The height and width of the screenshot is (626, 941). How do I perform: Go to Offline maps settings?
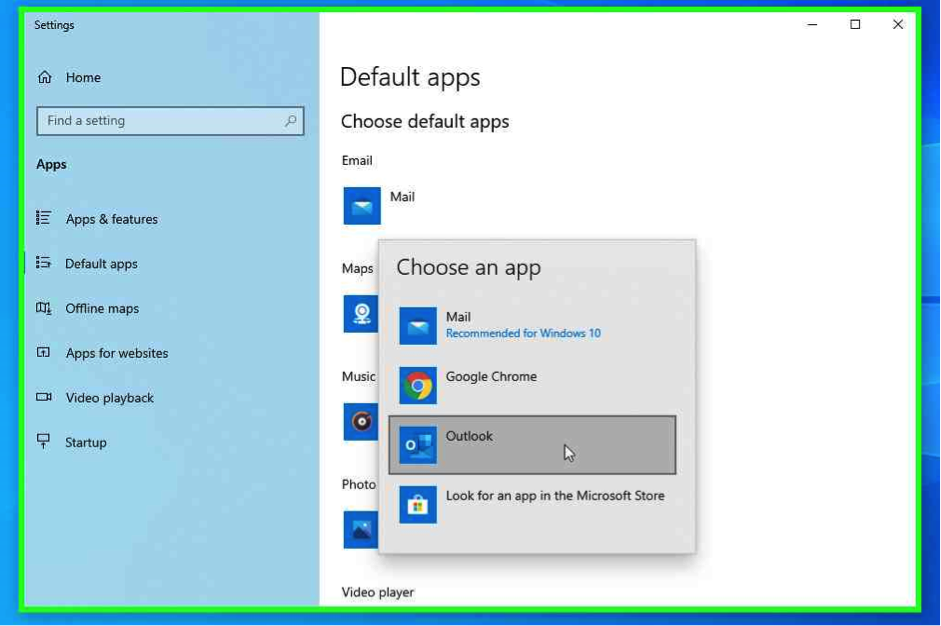tap(102, 308)
